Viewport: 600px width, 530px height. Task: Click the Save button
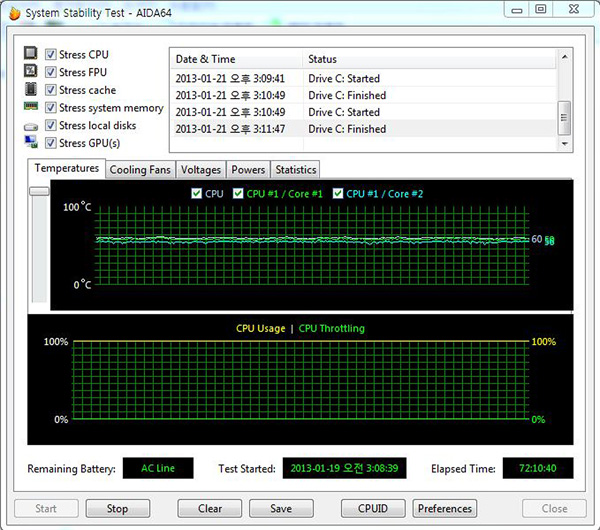pyautogui.click(x=281, y=509)
